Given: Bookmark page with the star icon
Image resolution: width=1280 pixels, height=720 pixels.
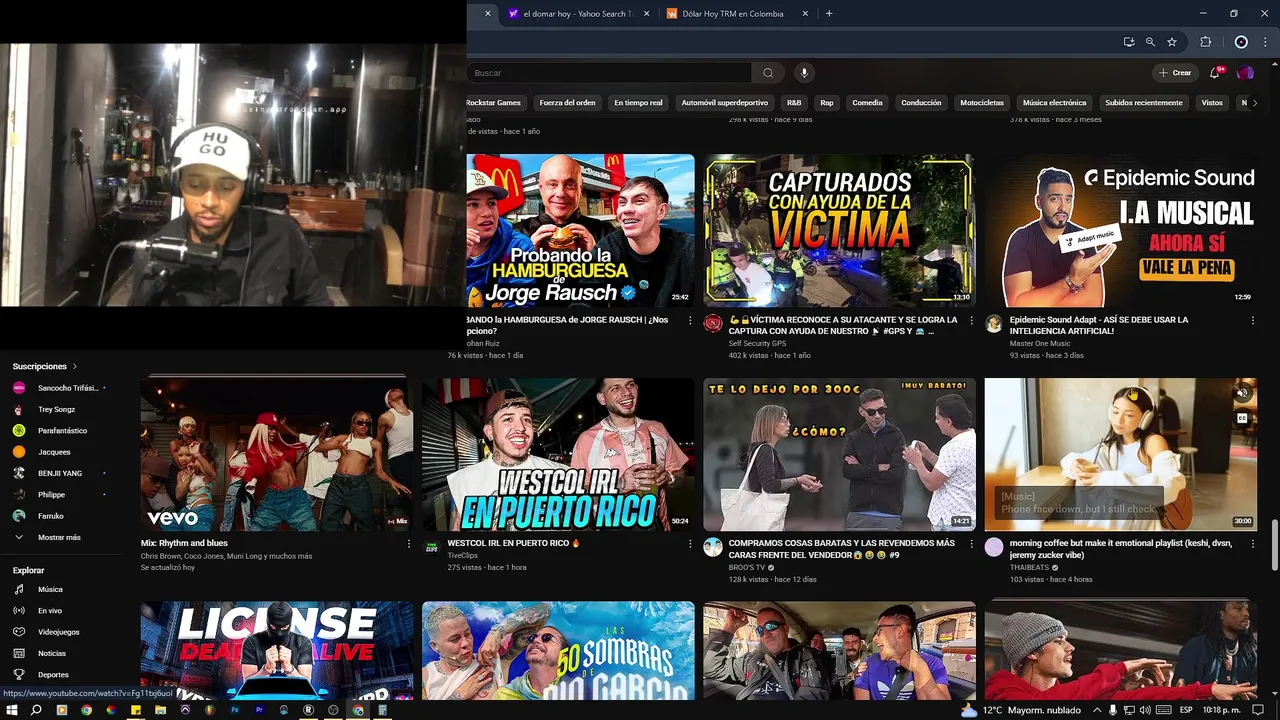Looking at the screenshot, I should tap(1172, 42).
